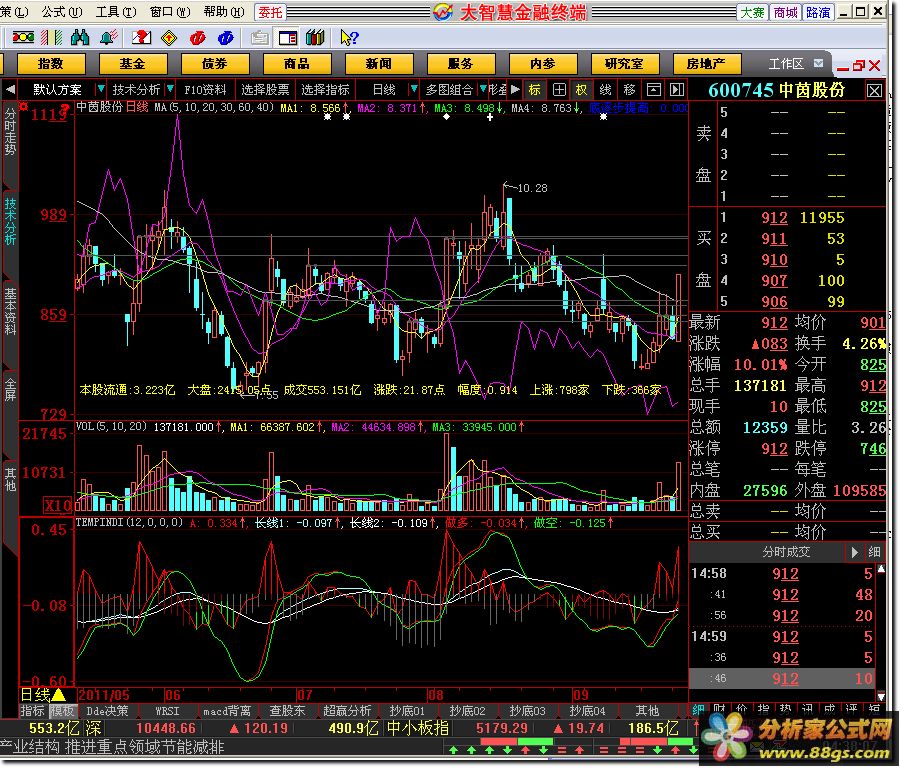Image resolution: width=901 pixels, height=768 pixels.
Task: Click the grid layout icon in chart toolbar
Action: pos(559,90)
